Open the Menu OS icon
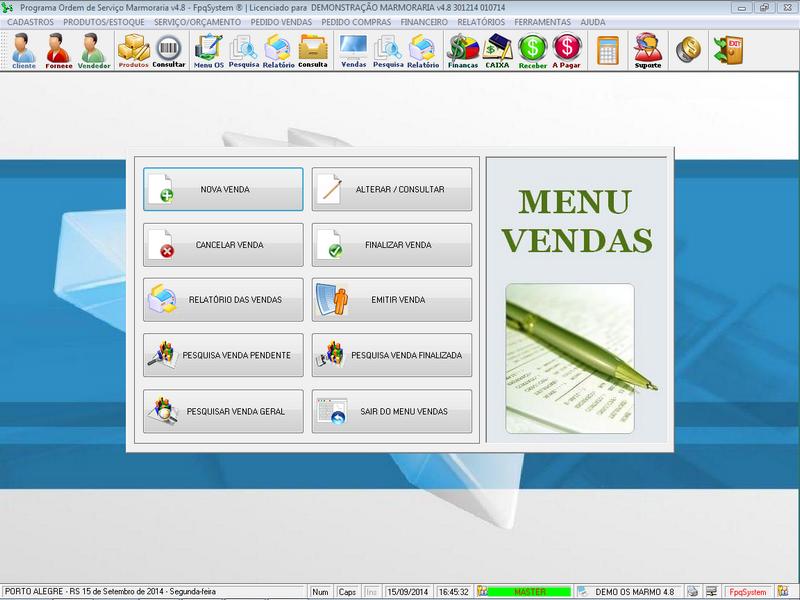The image size is (800, 600). pyautogui.click(x=209, y=51)
